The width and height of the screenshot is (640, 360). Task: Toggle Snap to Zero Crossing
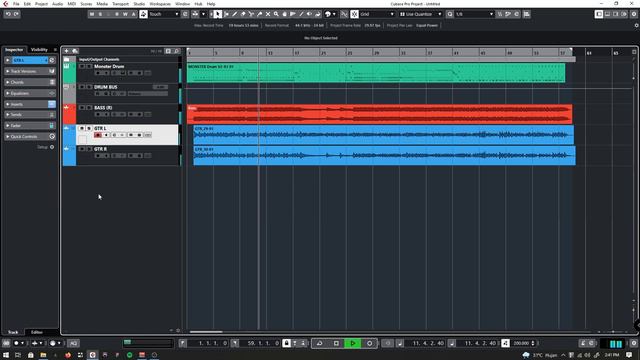344,14
